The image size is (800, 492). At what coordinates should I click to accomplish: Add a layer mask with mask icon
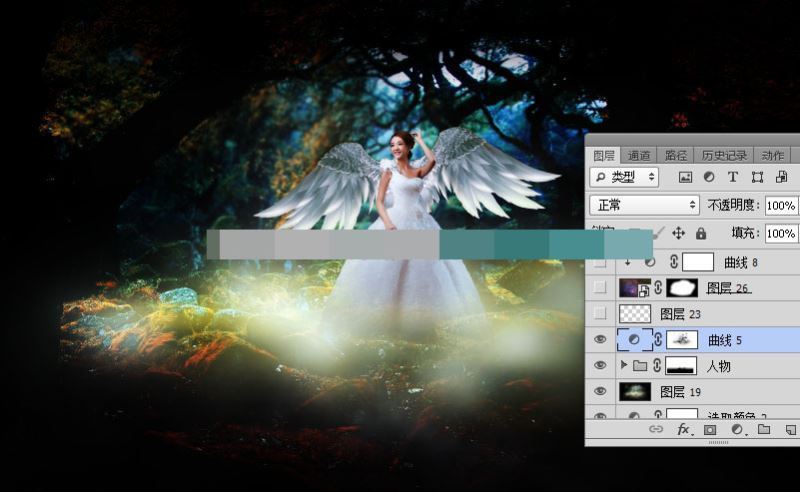710,430
